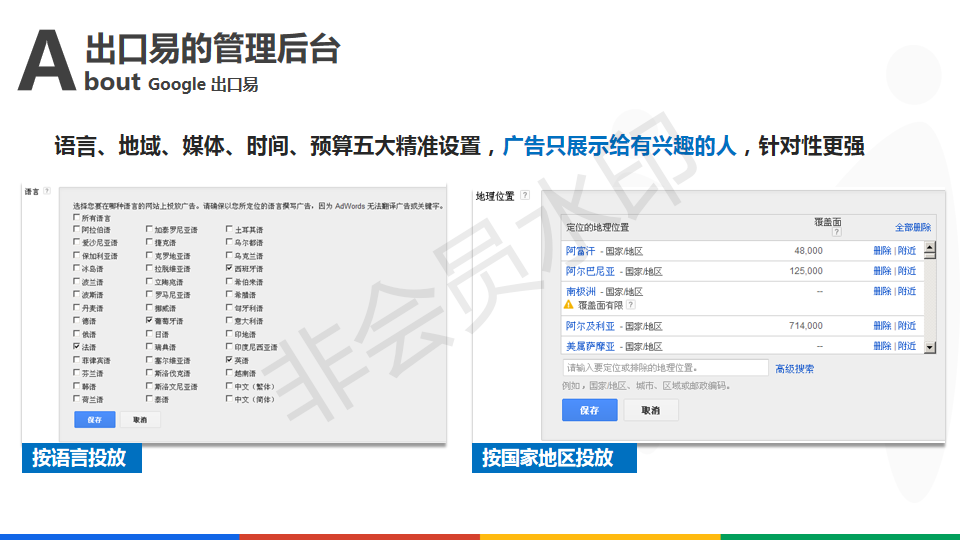The width and height of the screenshot is (960, 540).
Task: Save the language settings with 保存
Action: (95, 420)
